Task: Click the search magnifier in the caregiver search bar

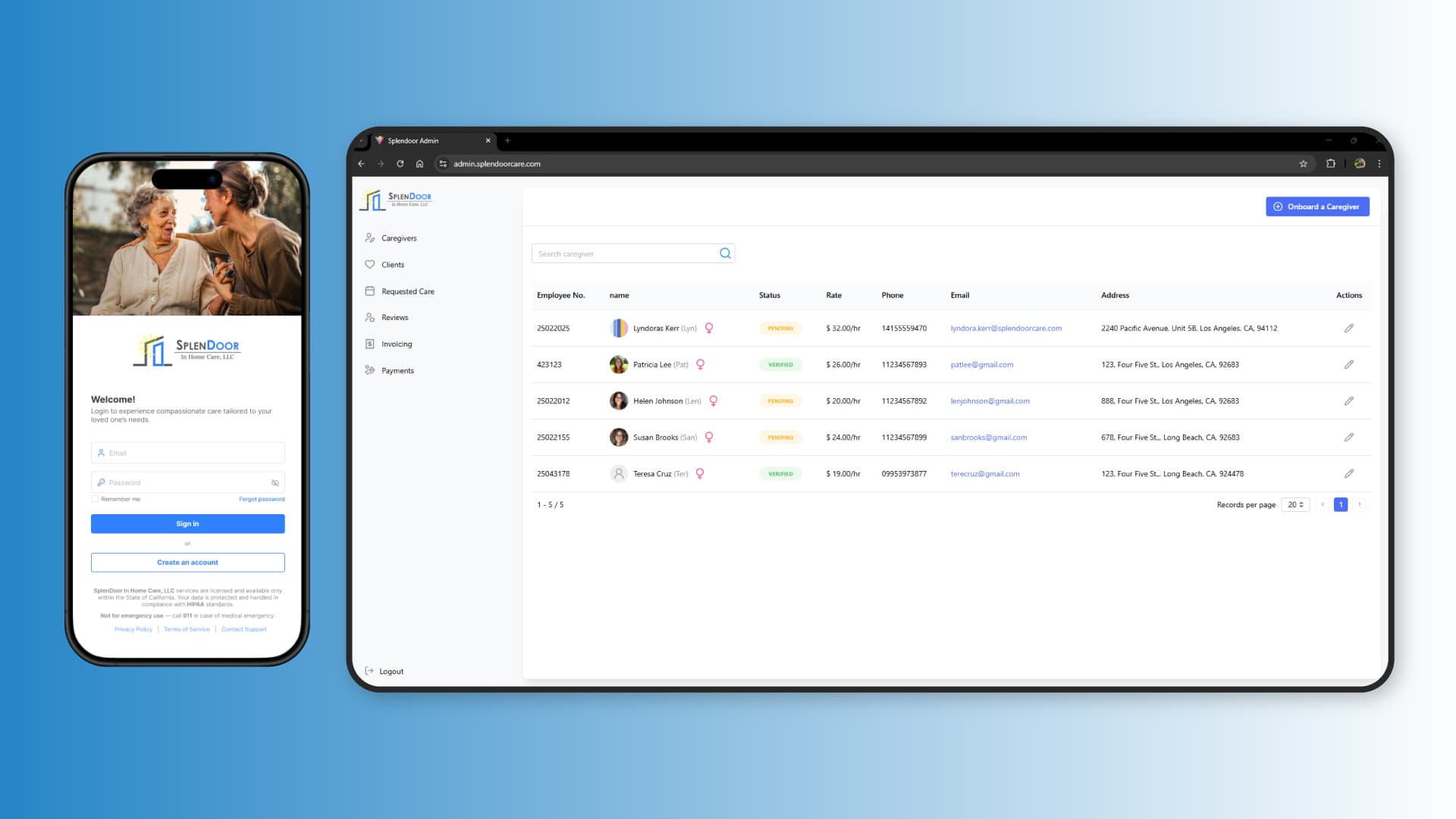Action: (725, 253)
